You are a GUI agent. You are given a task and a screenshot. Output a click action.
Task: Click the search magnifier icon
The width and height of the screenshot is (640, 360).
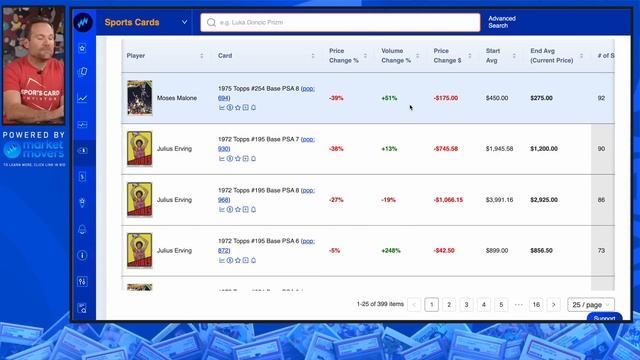(x=211, y=22)
